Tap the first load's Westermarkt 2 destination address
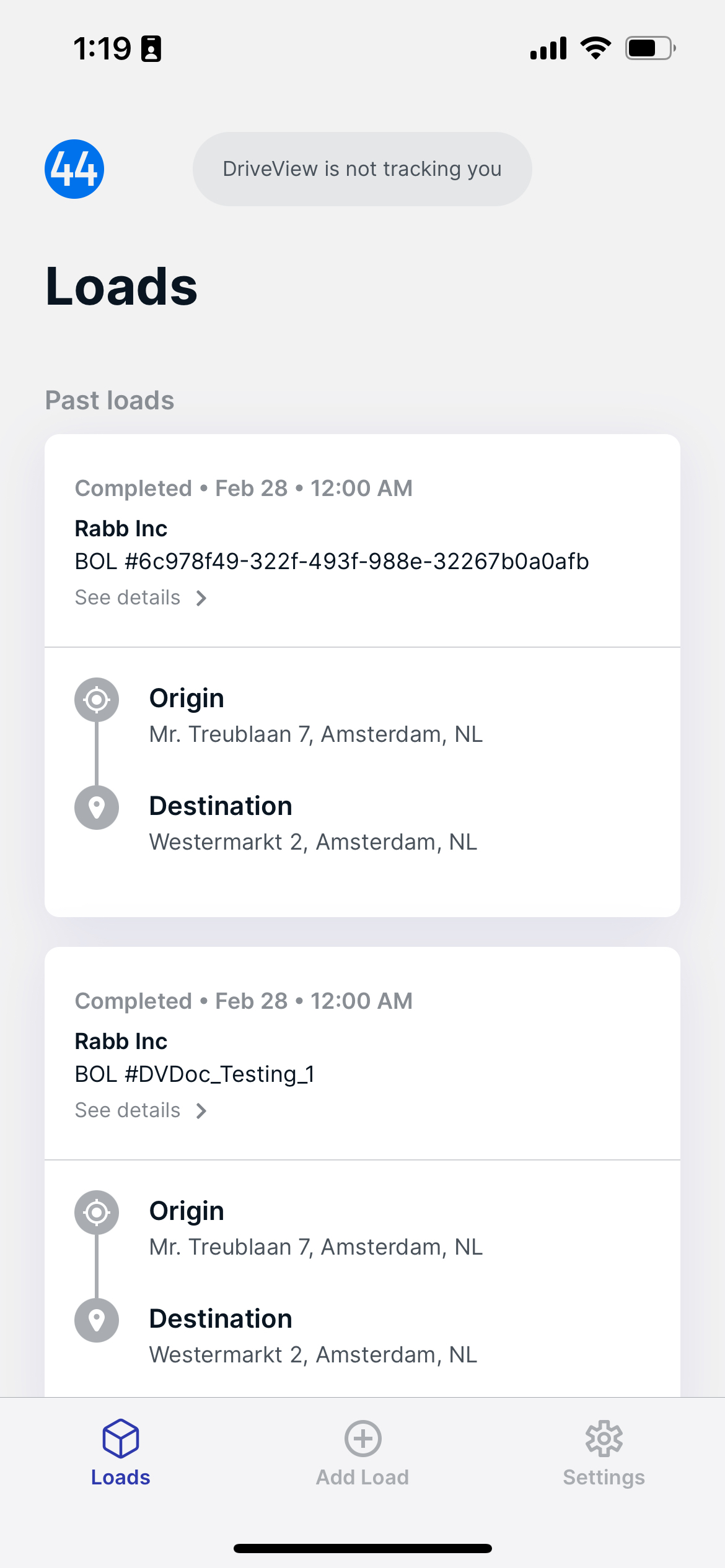The image size is (725, 1568). [x=313, y=842]
